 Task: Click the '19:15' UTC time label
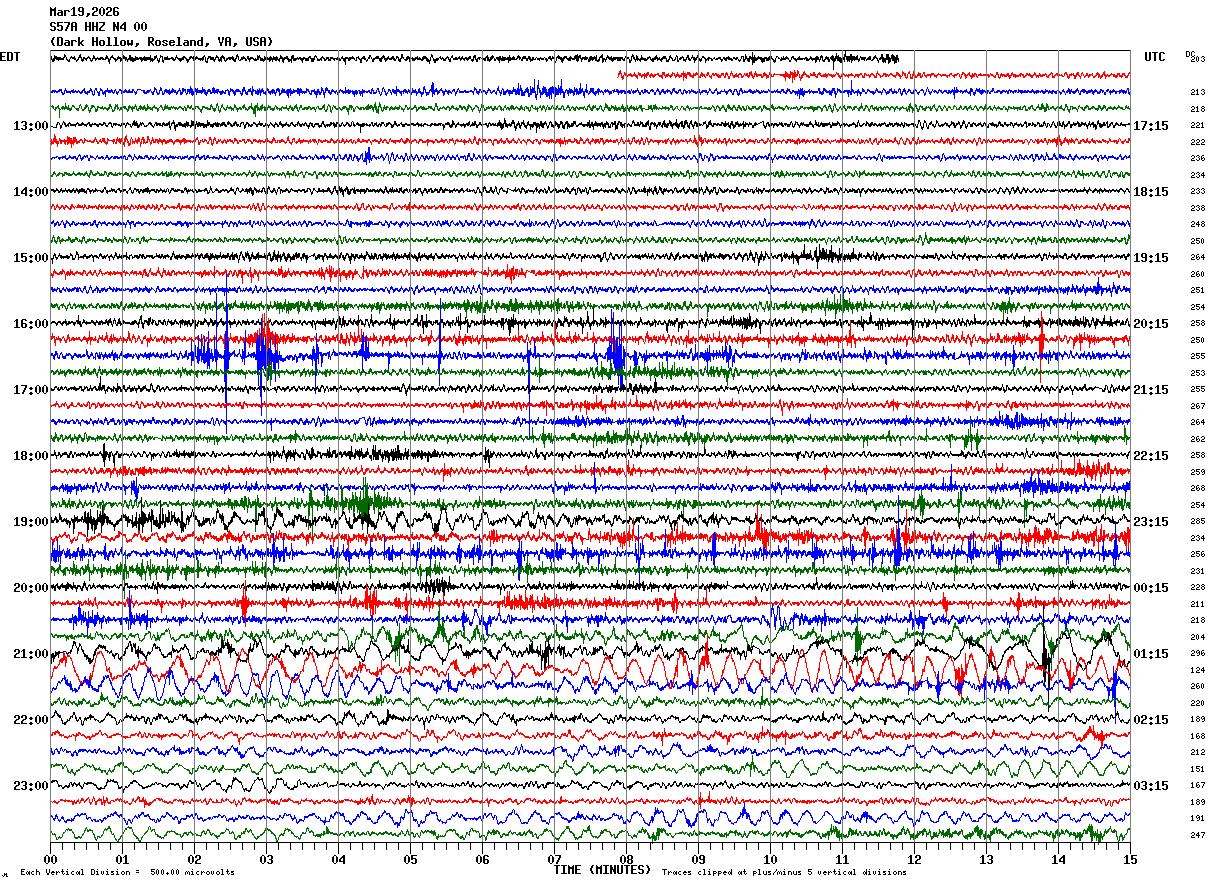pyautogui.click(x=1151, y=258)
